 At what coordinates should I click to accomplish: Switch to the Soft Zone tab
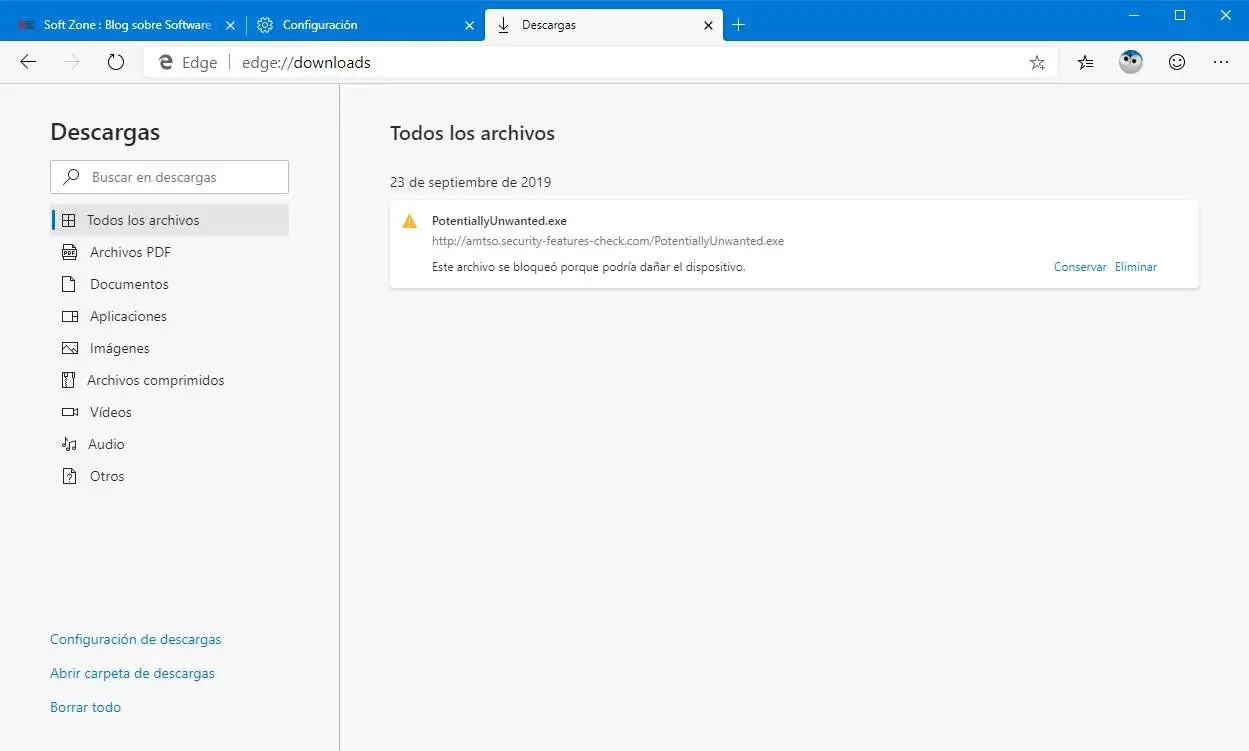127,25
